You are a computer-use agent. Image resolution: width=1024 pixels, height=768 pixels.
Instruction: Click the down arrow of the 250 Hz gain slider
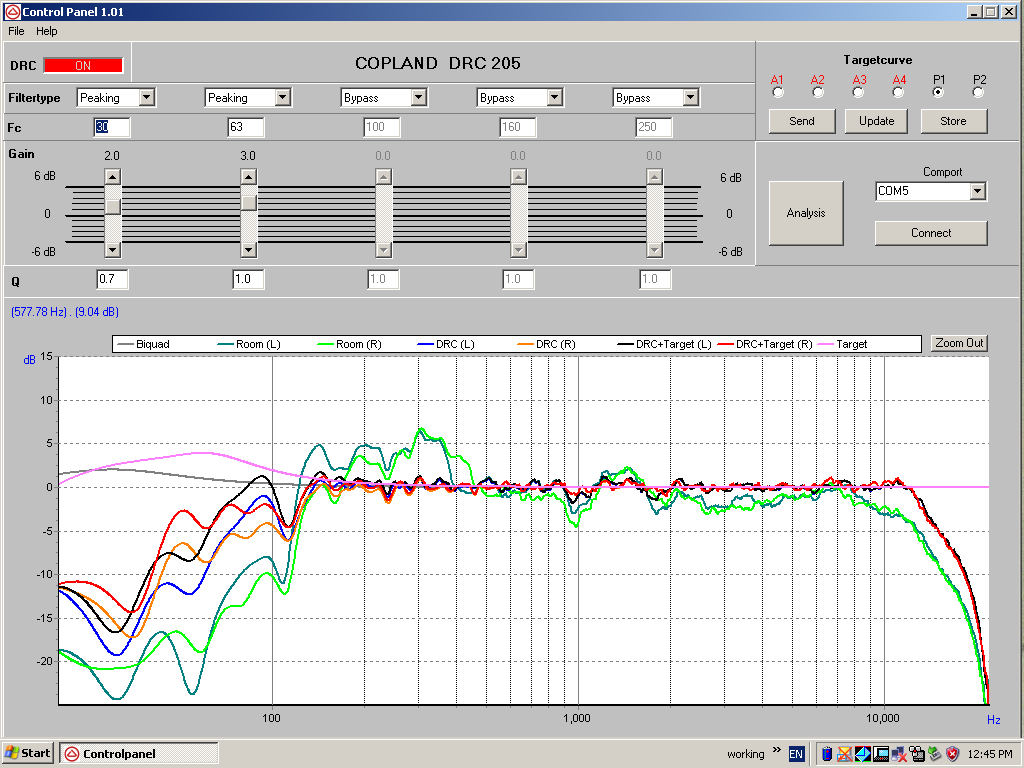coord(654,249)
